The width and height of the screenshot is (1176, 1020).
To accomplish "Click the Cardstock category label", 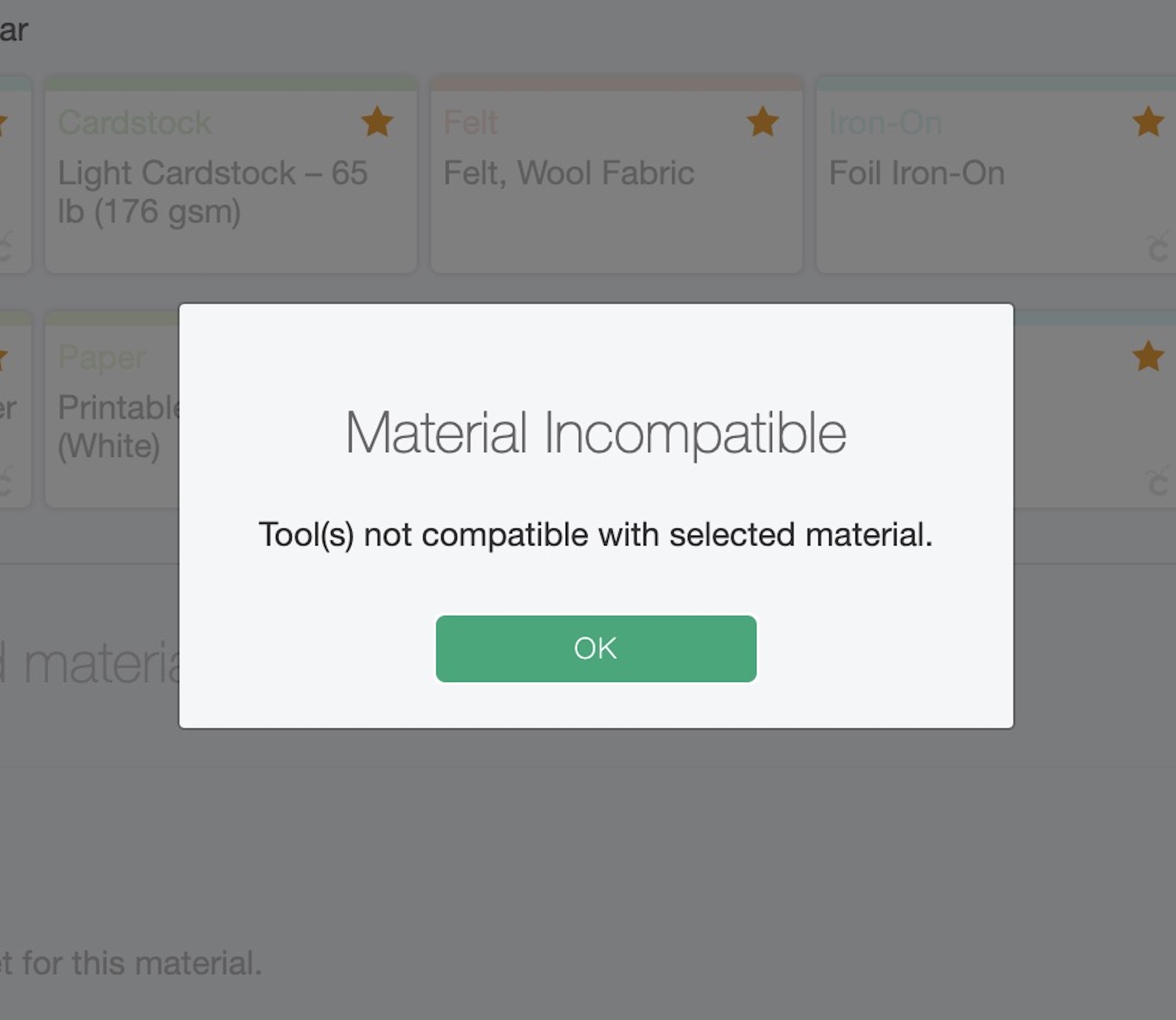I will (x=135, y=122).
